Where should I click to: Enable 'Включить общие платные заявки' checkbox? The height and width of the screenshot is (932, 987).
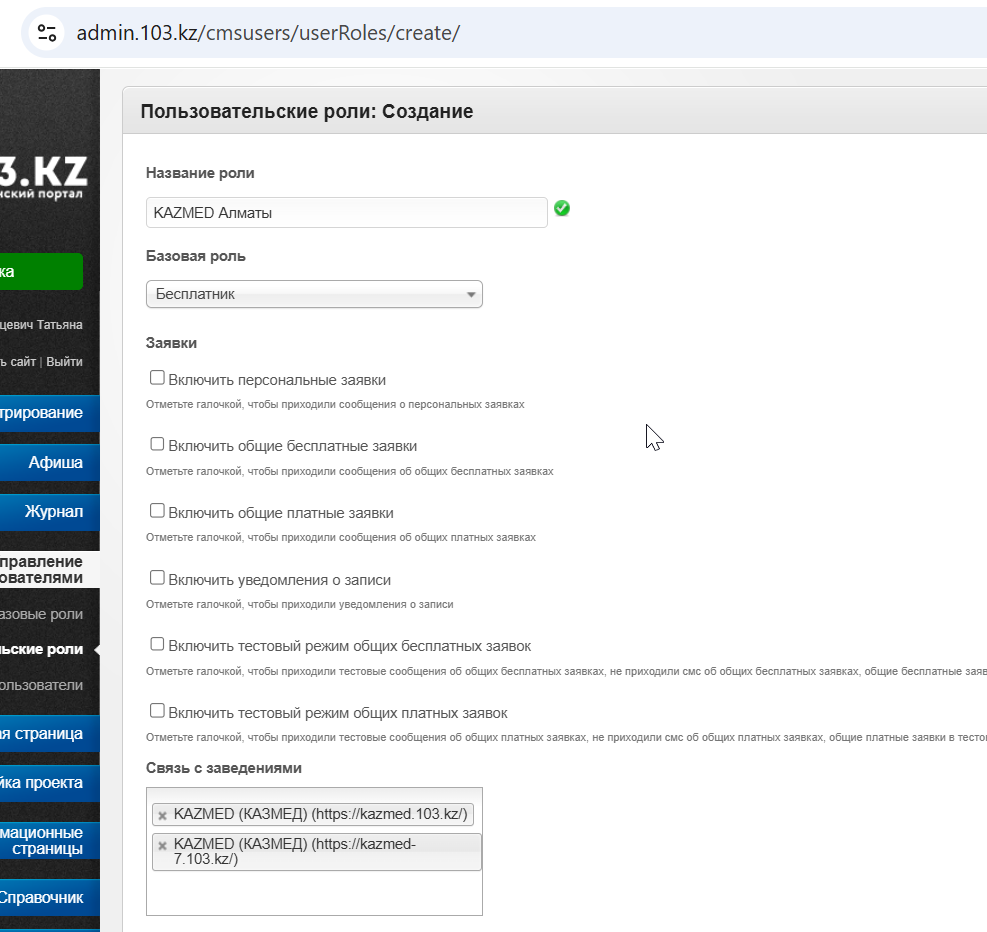157,510
